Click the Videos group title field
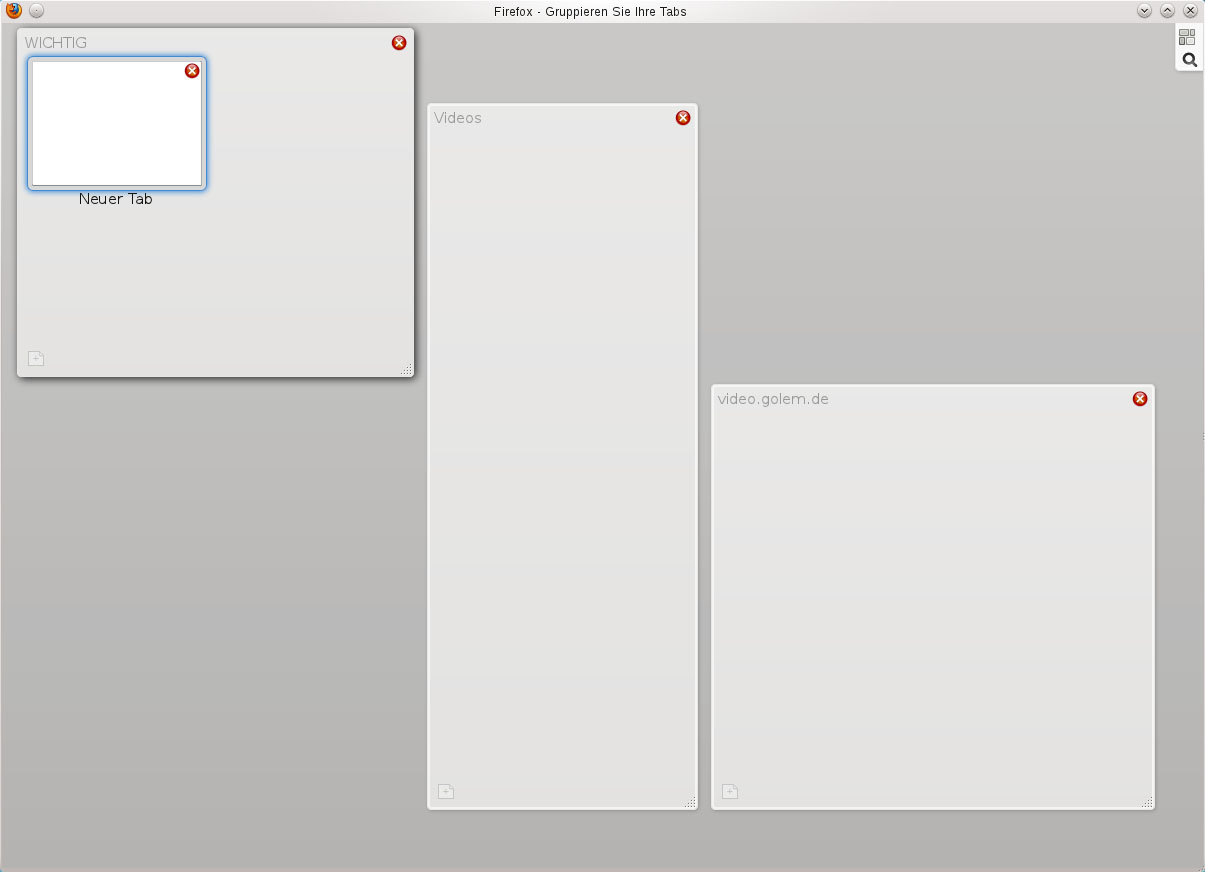 pyautogui.click(x=457, y=118)
